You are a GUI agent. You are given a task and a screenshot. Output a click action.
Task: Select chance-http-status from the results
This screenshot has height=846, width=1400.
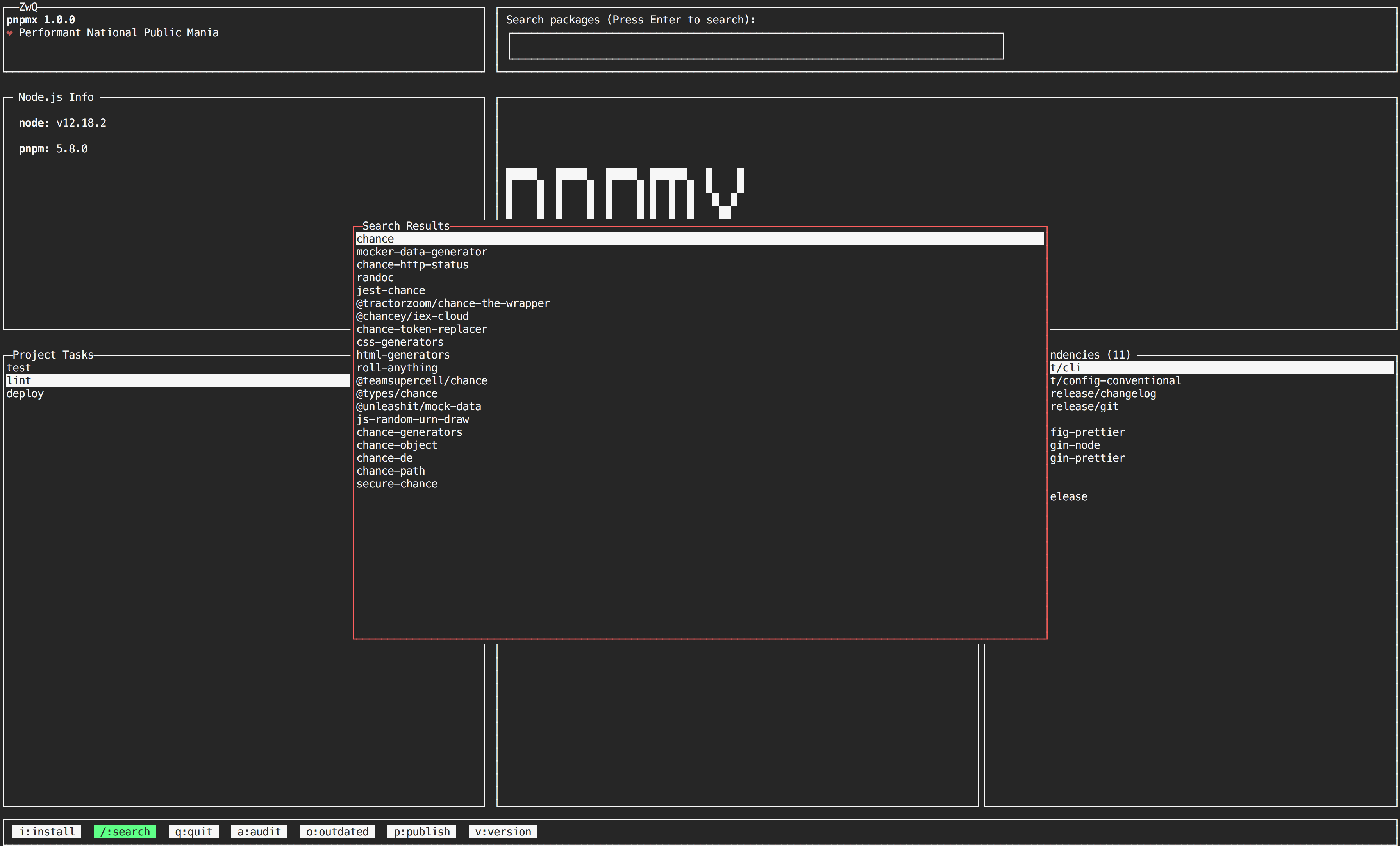click(412, 265)
